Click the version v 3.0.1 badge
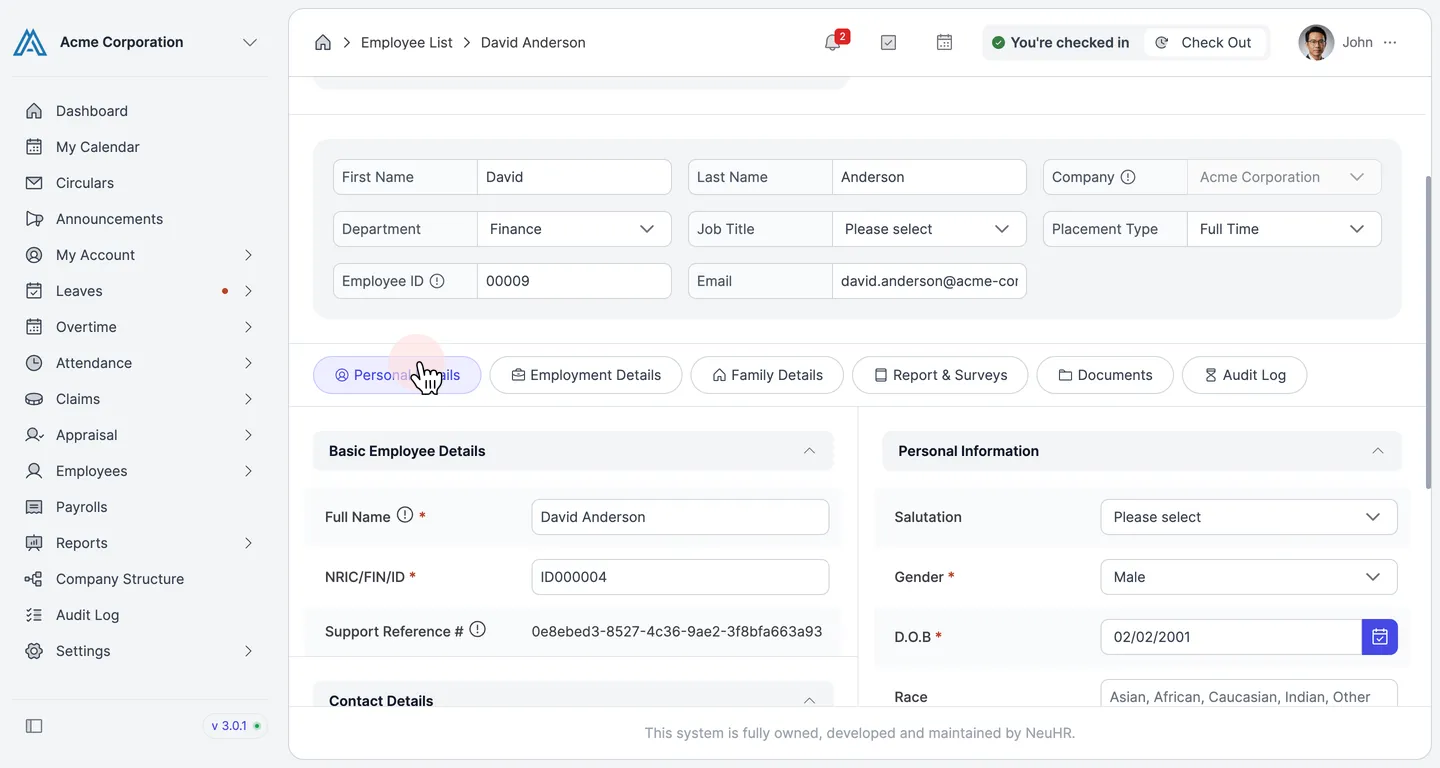 click(x=236, y=726)
